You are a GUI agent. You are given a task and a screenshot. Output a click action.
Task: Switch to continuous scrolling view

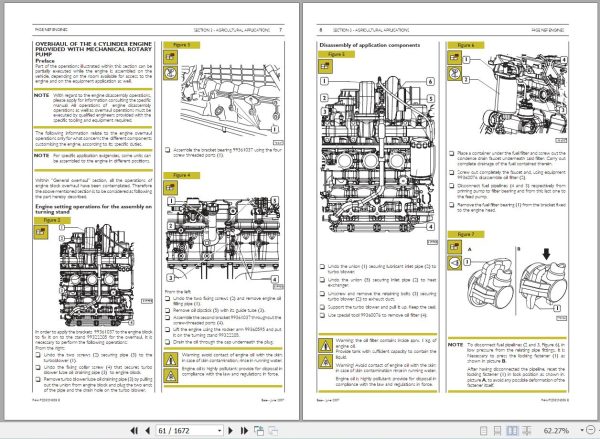tap(497, 431)
